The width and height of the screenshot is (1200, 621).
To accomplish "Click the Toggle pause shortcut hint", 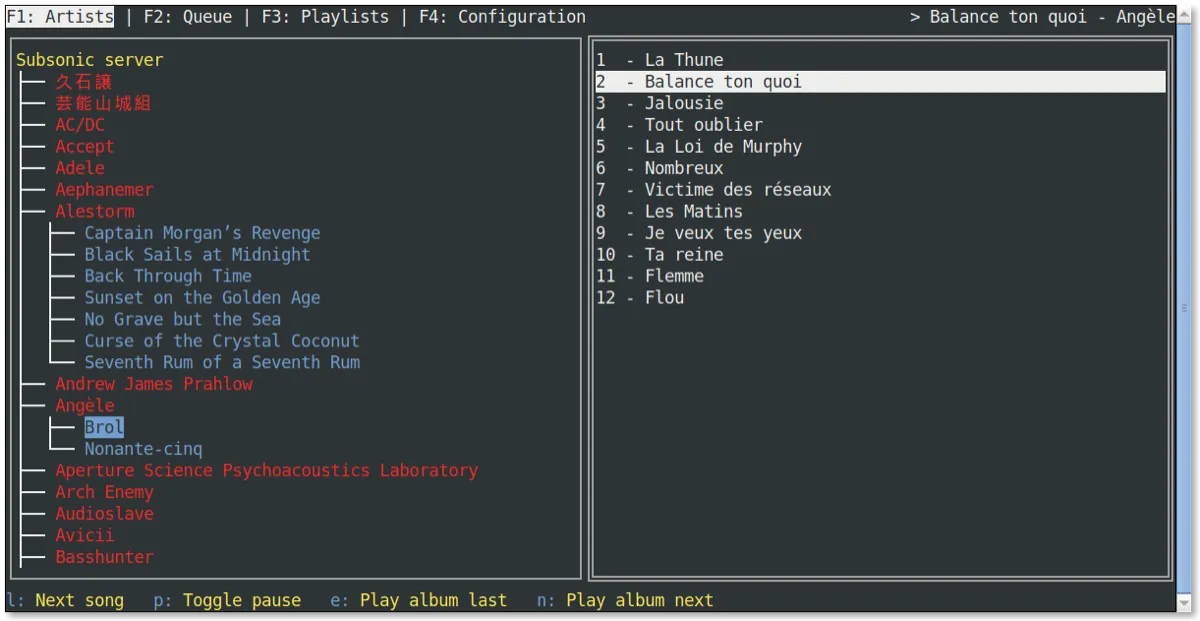I will (x=241, y=600).
